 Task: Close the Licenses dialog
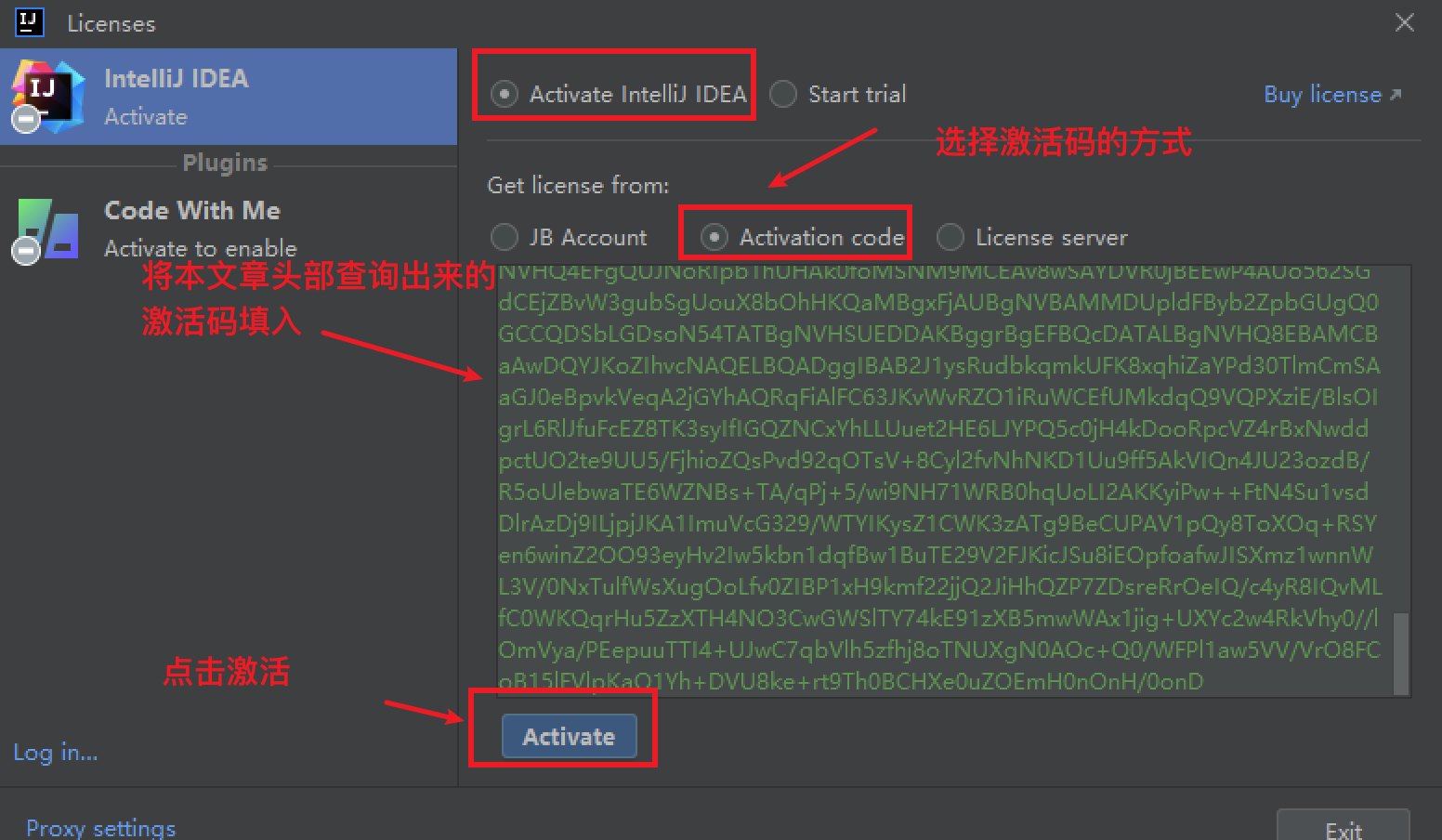point(1405,22)
